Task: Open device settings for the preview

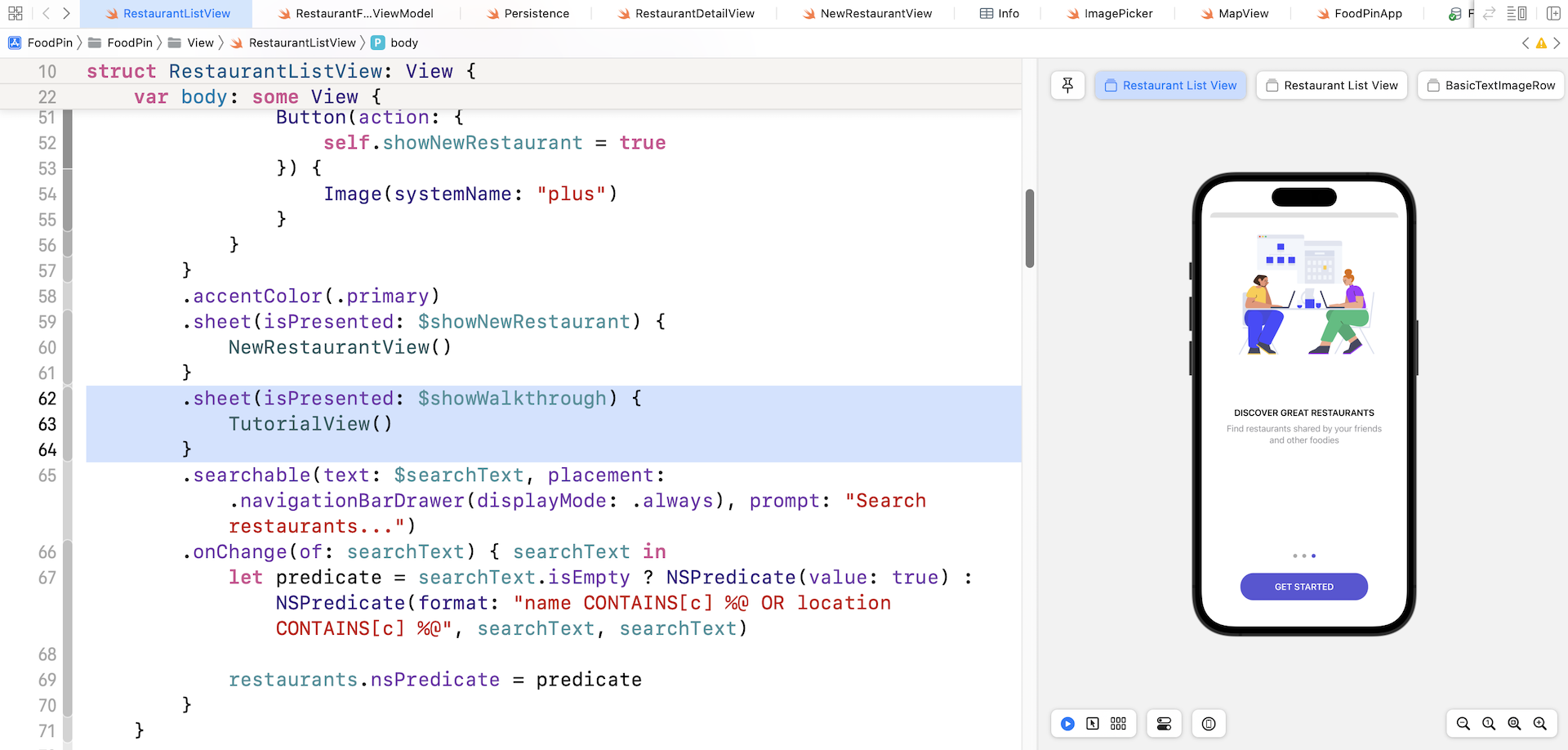Action: point(1164,723)
